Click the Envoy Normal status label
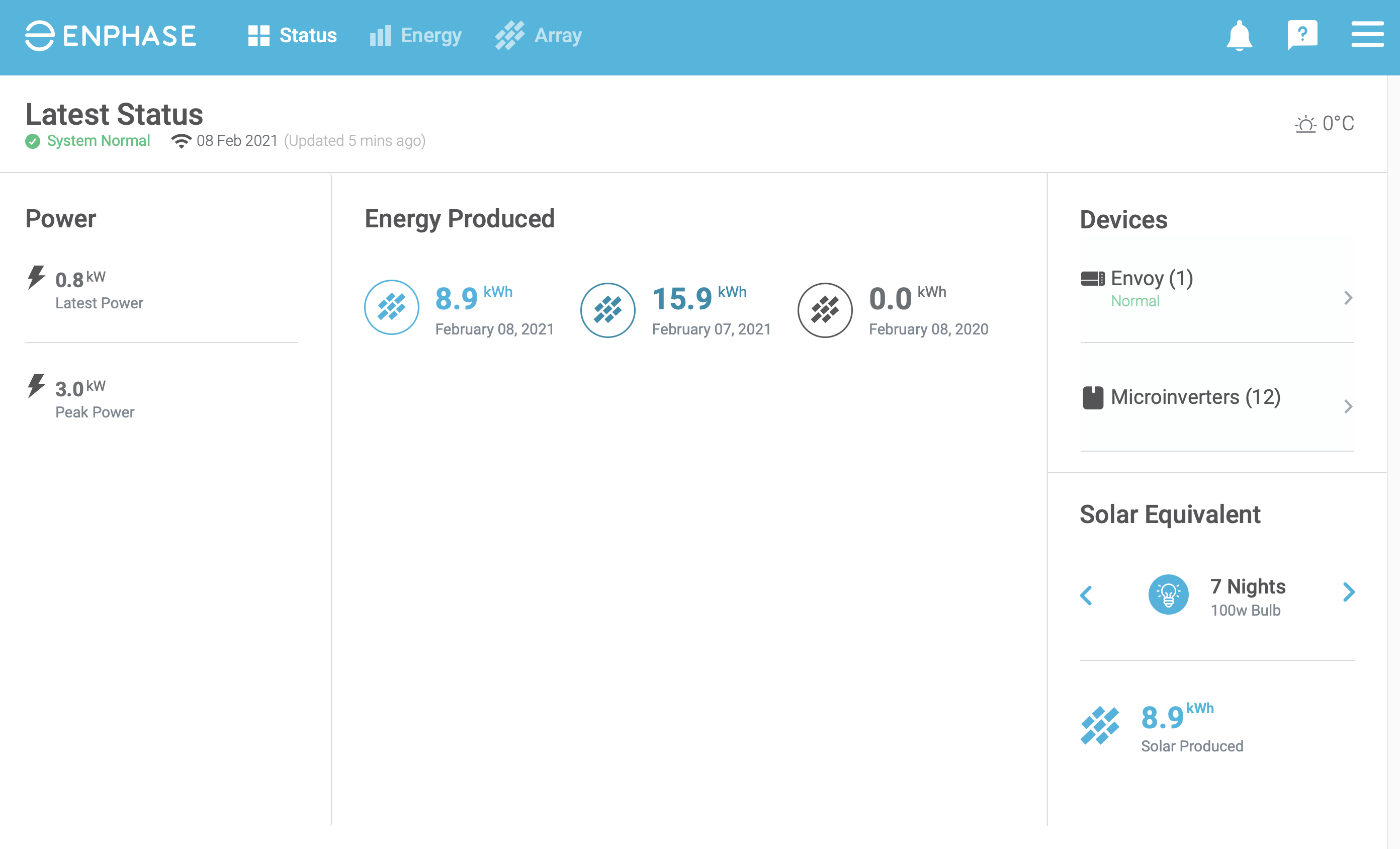Viewport: 1400px width, 849px height. [x=1134, y=301]
